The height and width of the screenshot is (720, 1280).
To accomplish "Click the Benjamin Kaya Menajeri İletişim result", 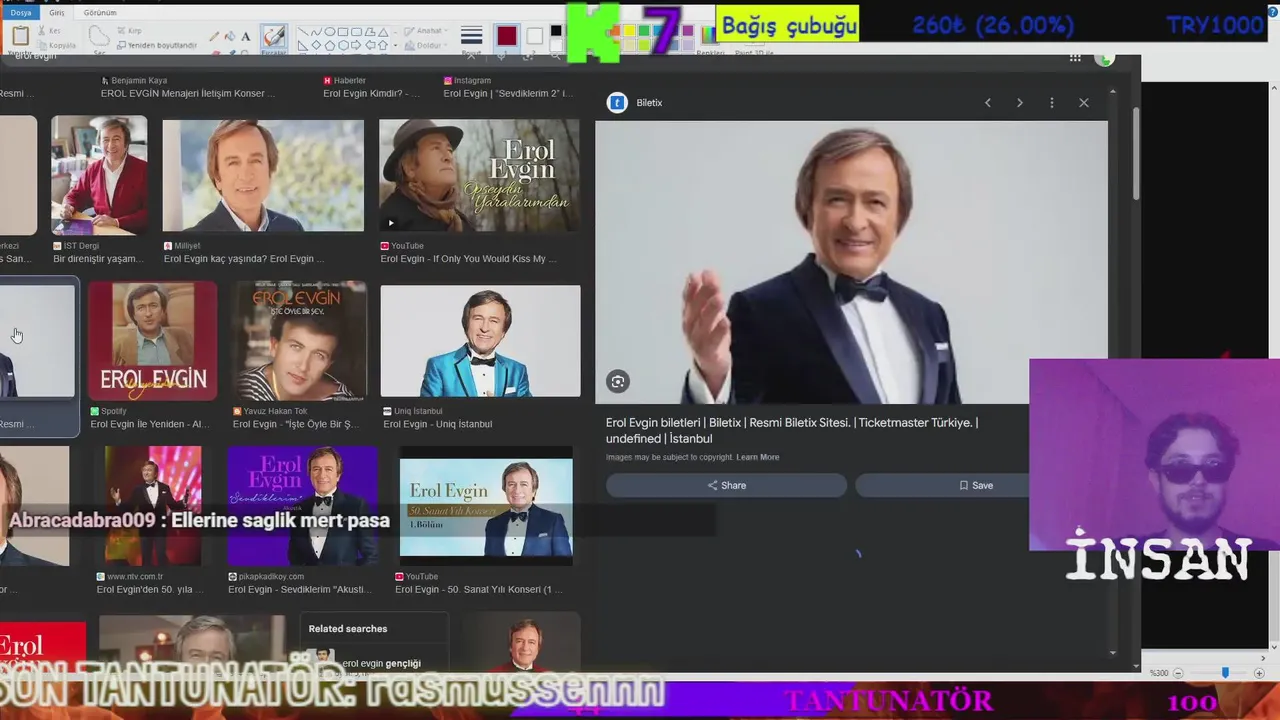I will pyautogui.click(x=188, y=87).
